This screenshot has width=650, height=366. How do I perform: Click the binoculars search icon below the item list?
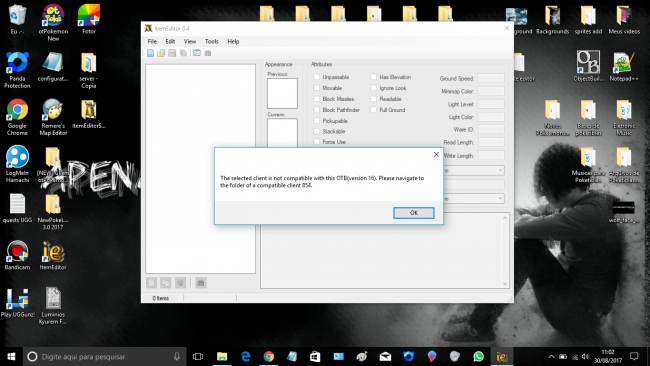pyautogui.click(x=201, y=283)
